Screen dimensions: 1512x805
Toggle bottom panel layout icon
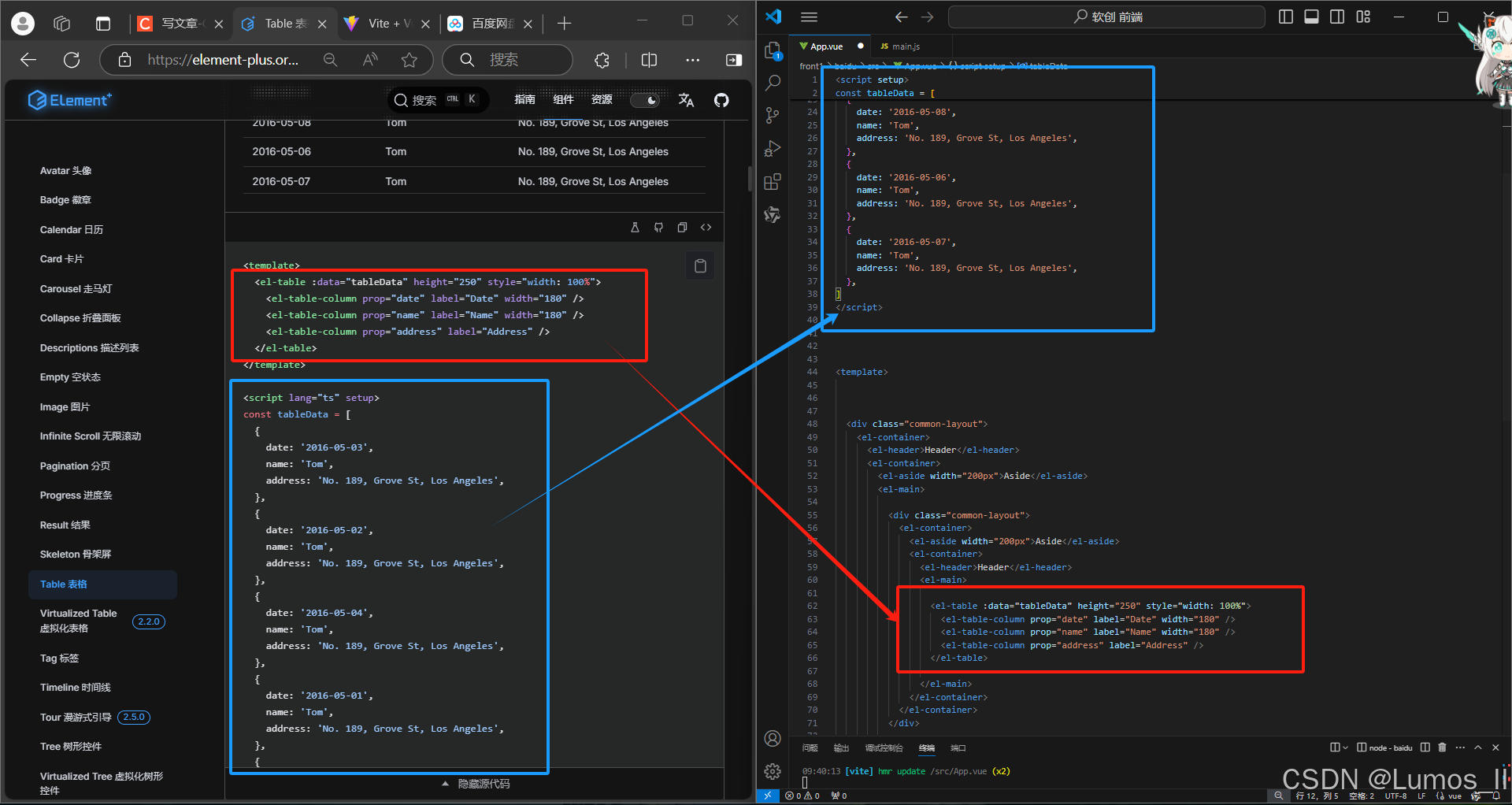pos(1312,17)
